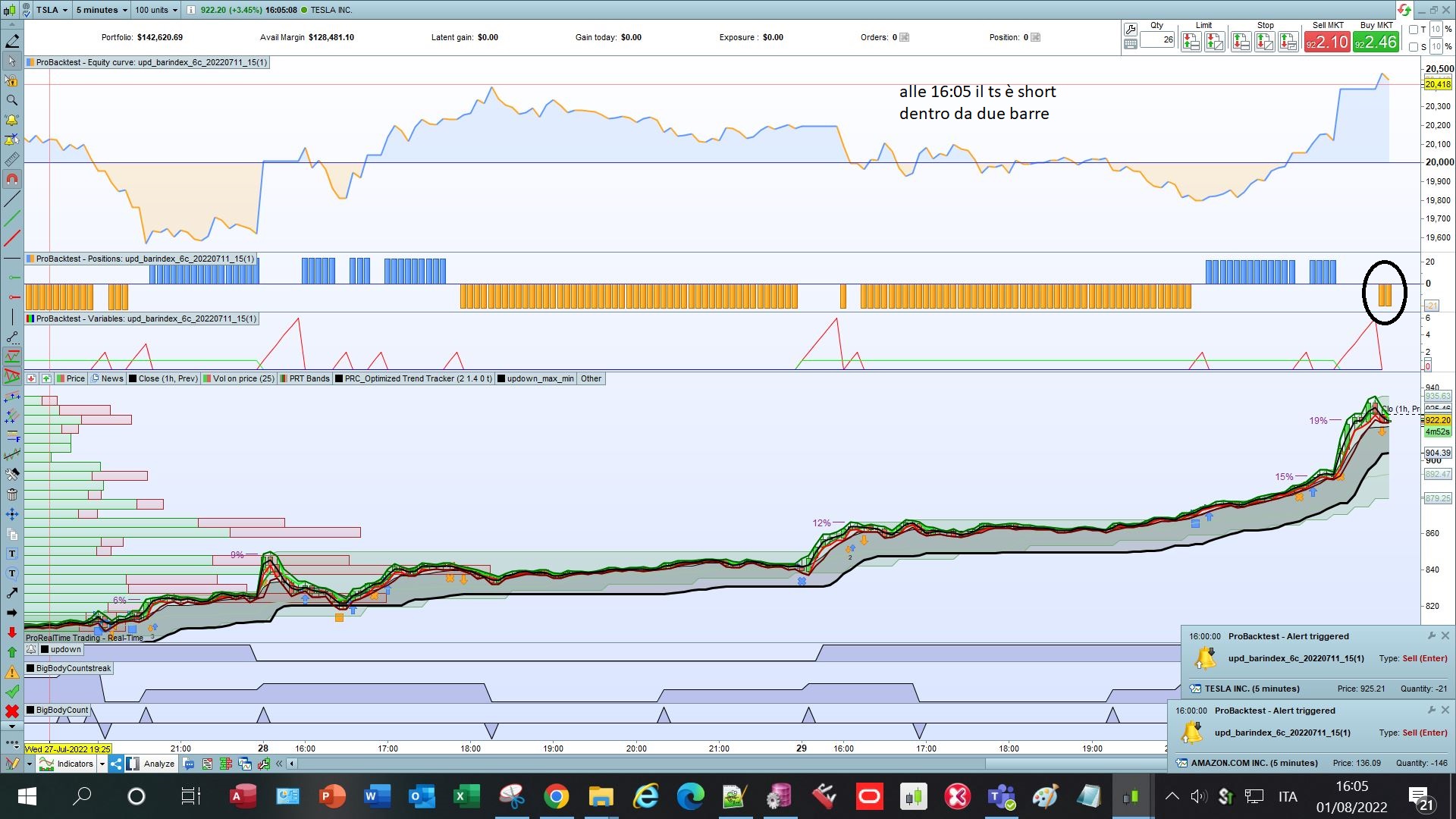Click the Qty input field
The width and height of the screenshot is (1456, 819).
1157,40
